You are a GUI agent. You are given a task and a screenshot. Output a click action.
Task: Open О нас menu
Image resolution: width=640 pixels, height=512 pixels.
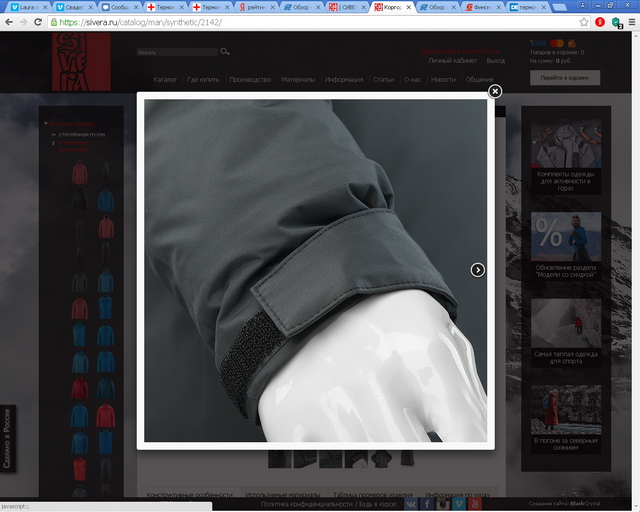(x=412, y=80)
